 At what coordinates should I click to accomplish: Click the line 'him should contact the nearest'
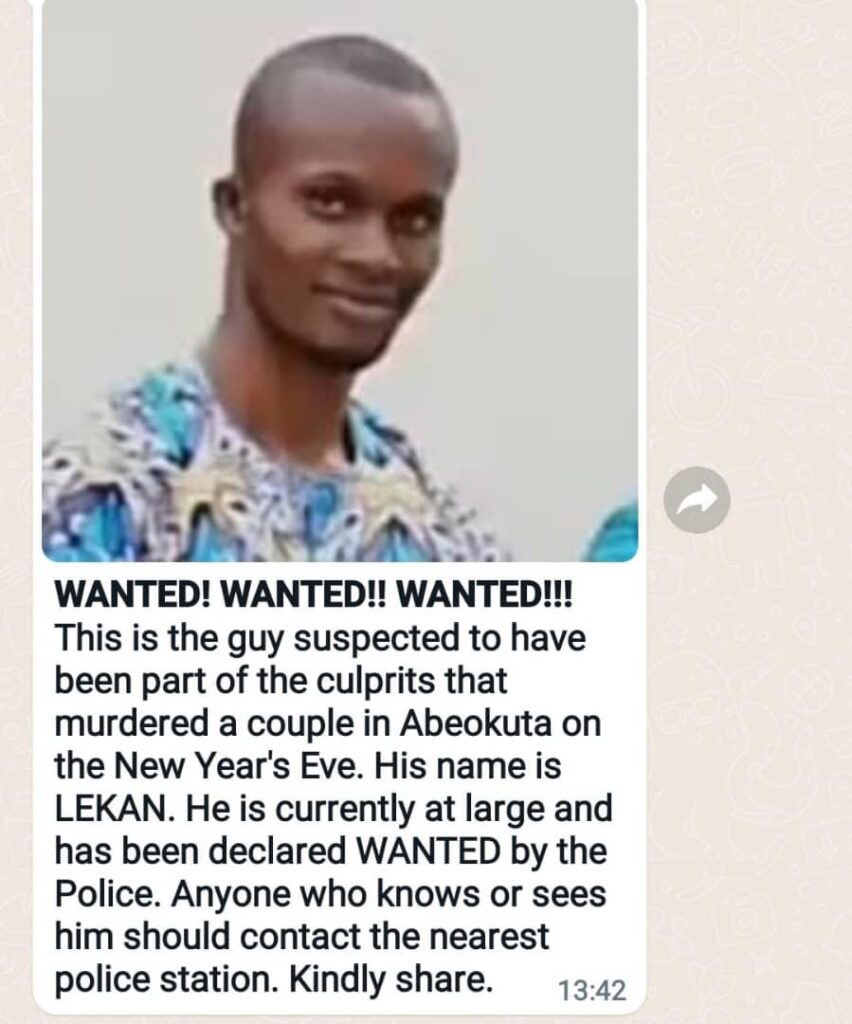[x=302, y=936]
